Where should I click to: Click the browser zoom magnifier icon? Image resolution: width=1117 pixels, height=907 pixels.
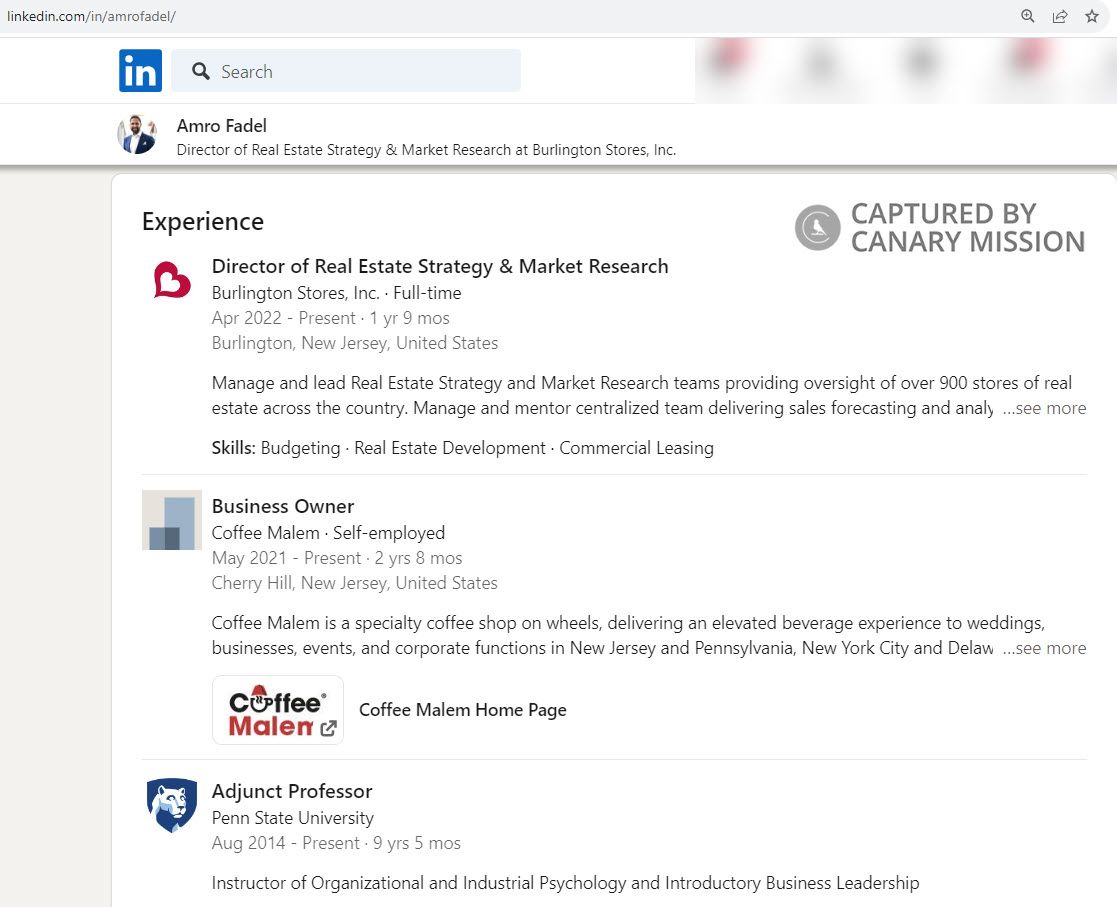1027,16
